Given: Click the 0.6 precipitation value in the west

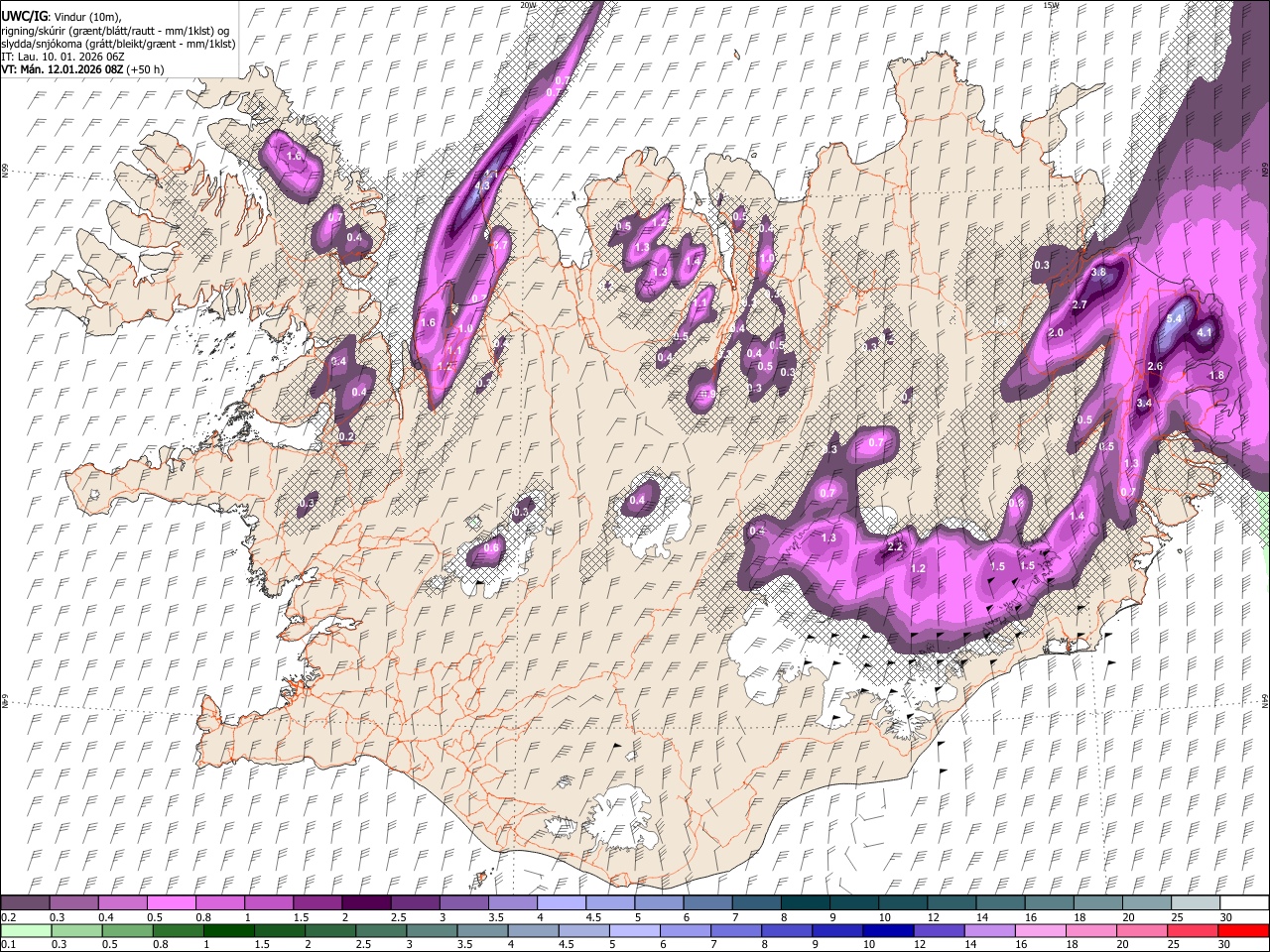Looking at the screenshot, I should click(491, 547).
